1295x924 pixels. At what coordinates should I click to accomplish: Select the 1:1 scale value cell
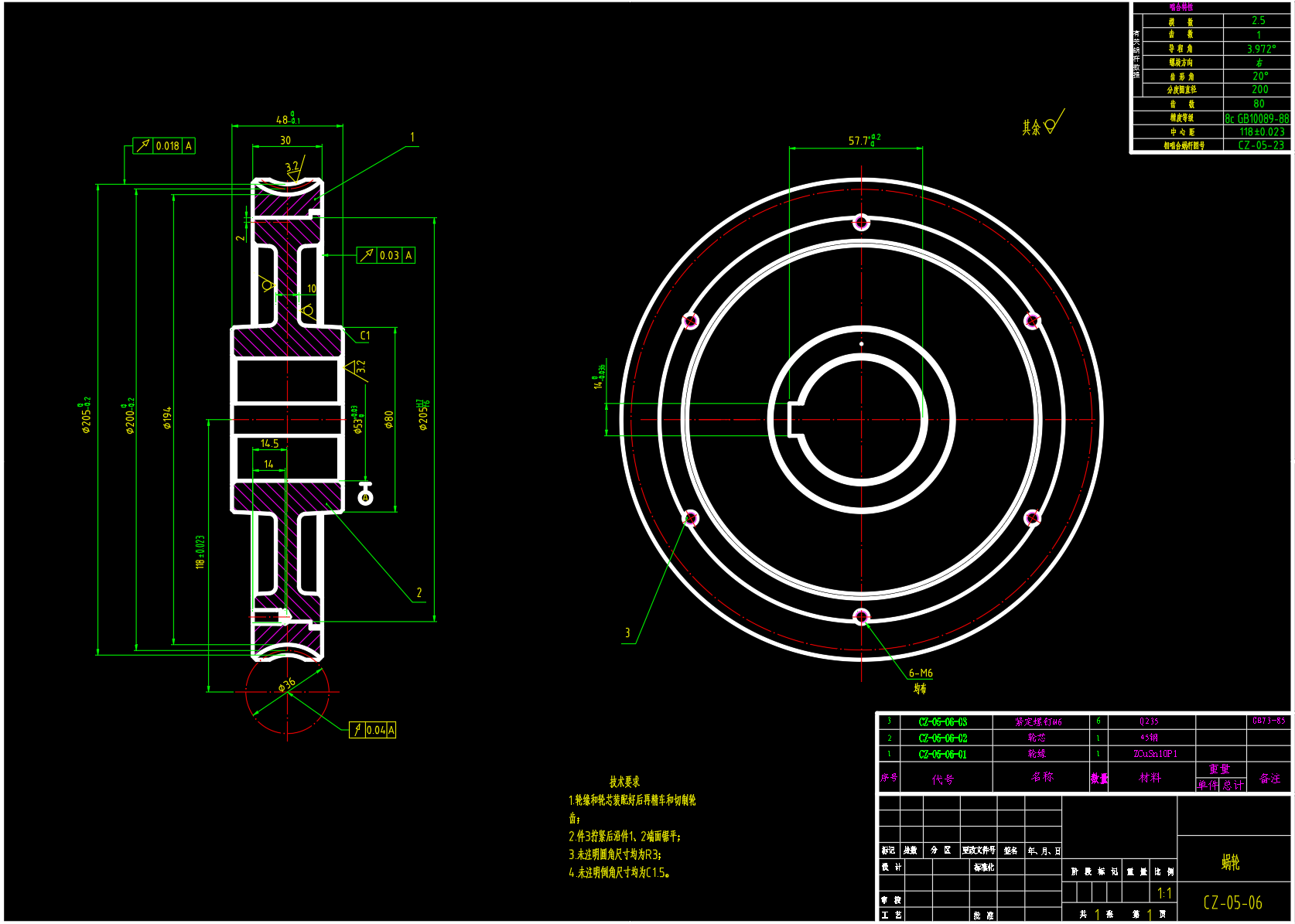click(x=1163, y=893)
